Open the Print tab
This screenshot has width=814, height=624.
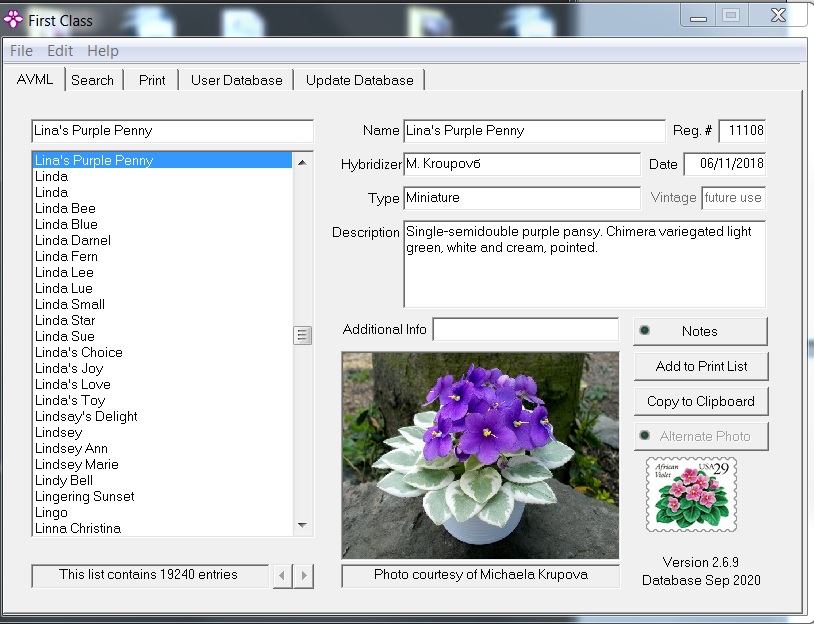pyautogui.click(x=152, y=80)
